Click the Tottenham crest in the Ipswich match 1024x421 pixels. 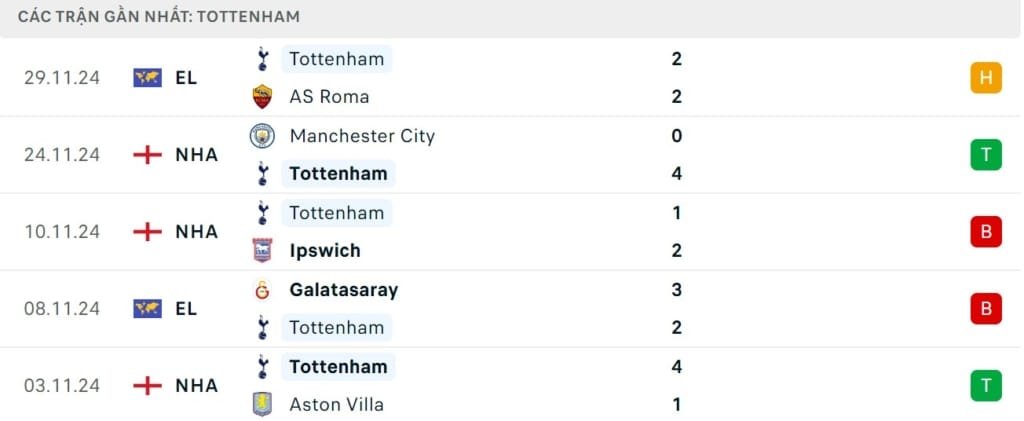pos(262,213)
